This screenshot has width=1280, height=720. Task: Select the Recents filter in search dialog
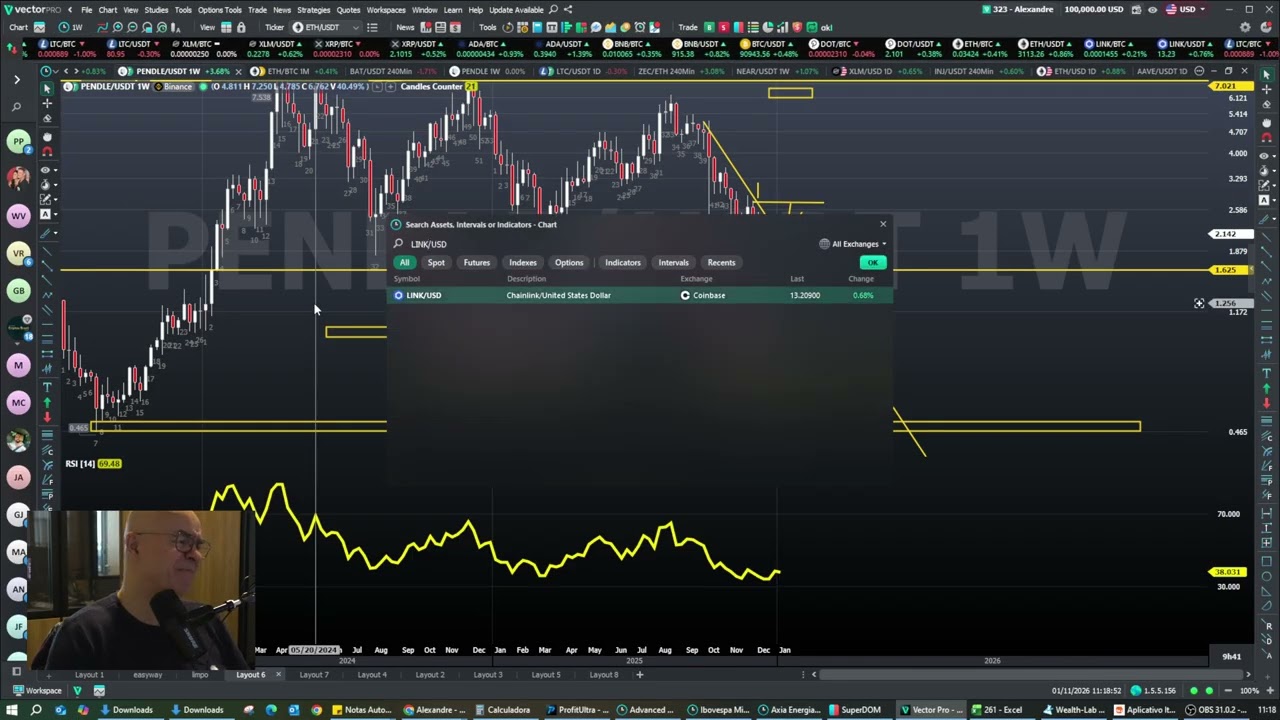click(x=721, y=263)
